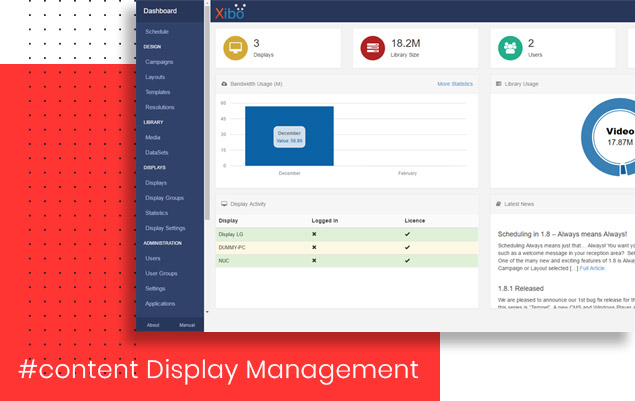Open Schedule in the sidebar

click(157, 32)
